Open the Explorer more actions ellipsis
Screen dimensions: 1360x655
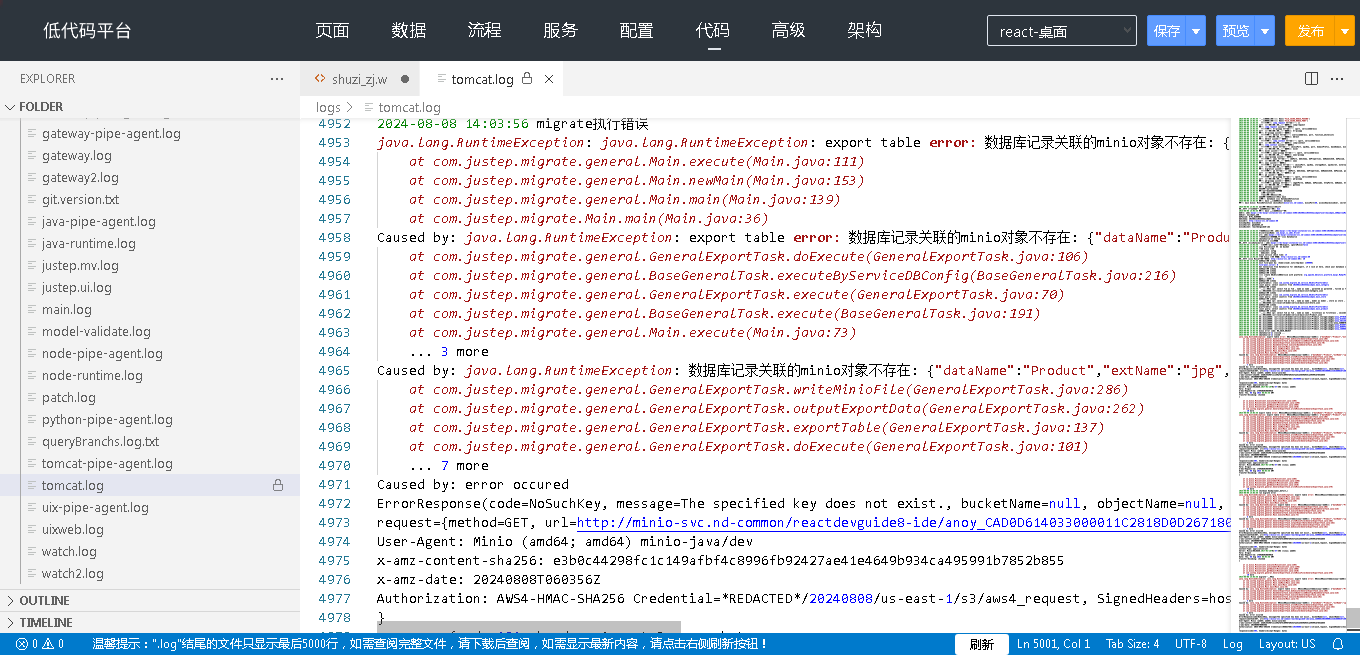click(x=277, y=78)
